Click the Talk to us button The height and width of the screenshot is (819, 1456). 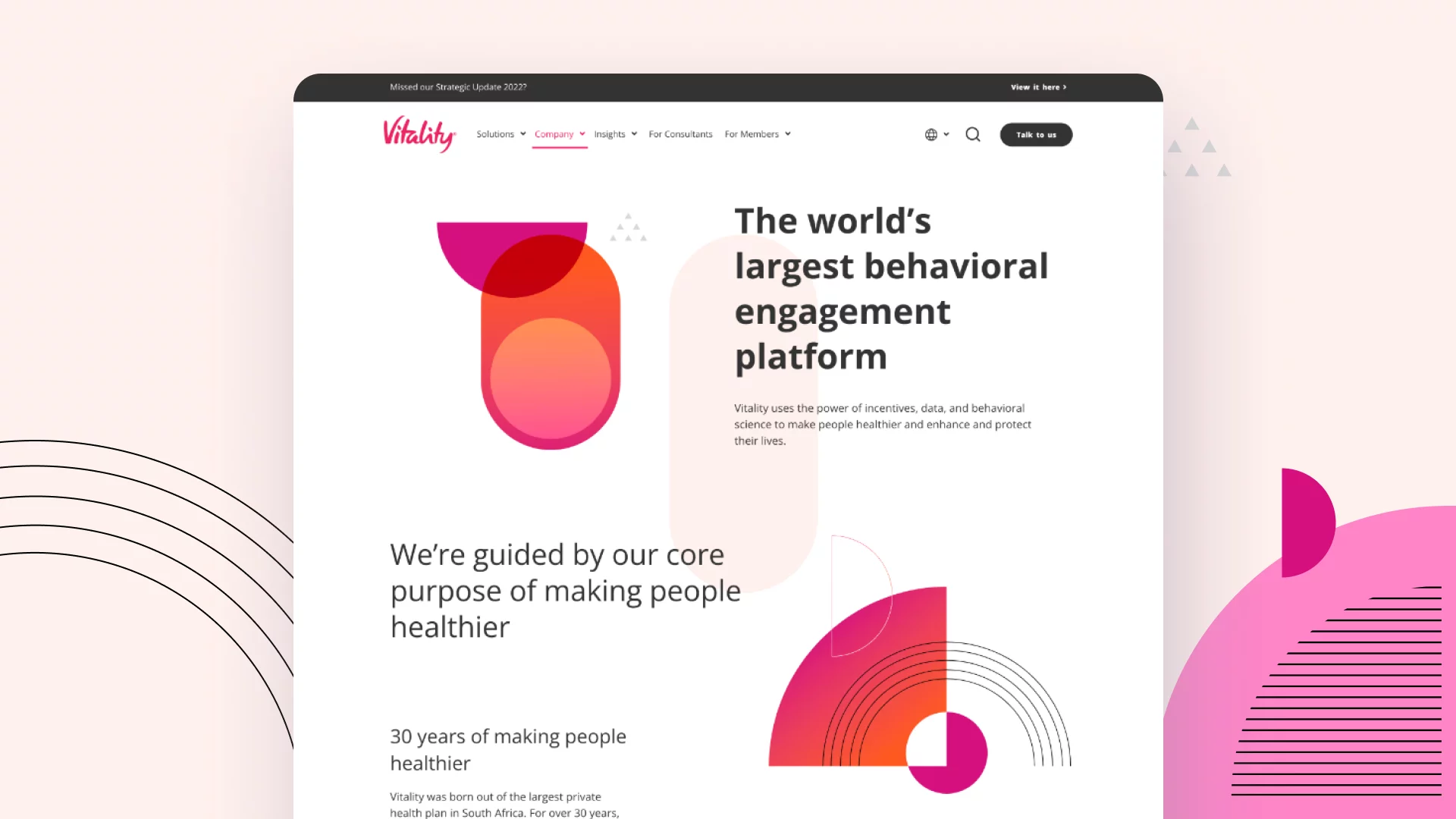click(x=1036, y=134)
